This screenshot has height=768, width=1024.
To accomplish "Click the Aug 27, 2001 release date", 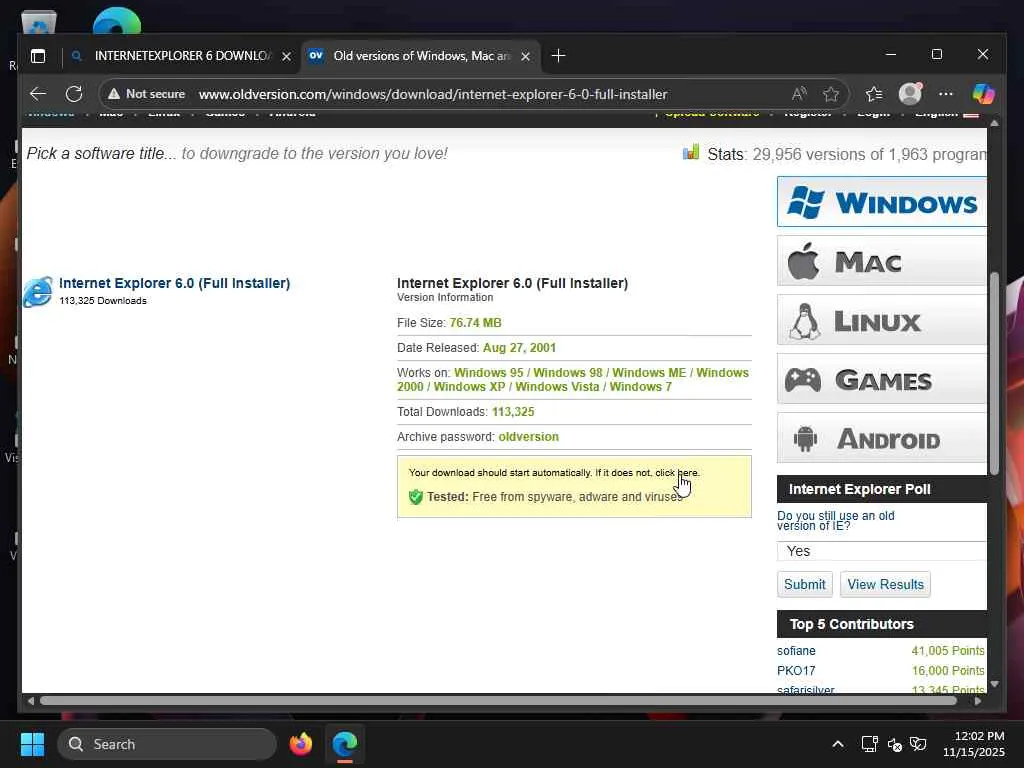I will pyautogui.click(x=519, y=348).
